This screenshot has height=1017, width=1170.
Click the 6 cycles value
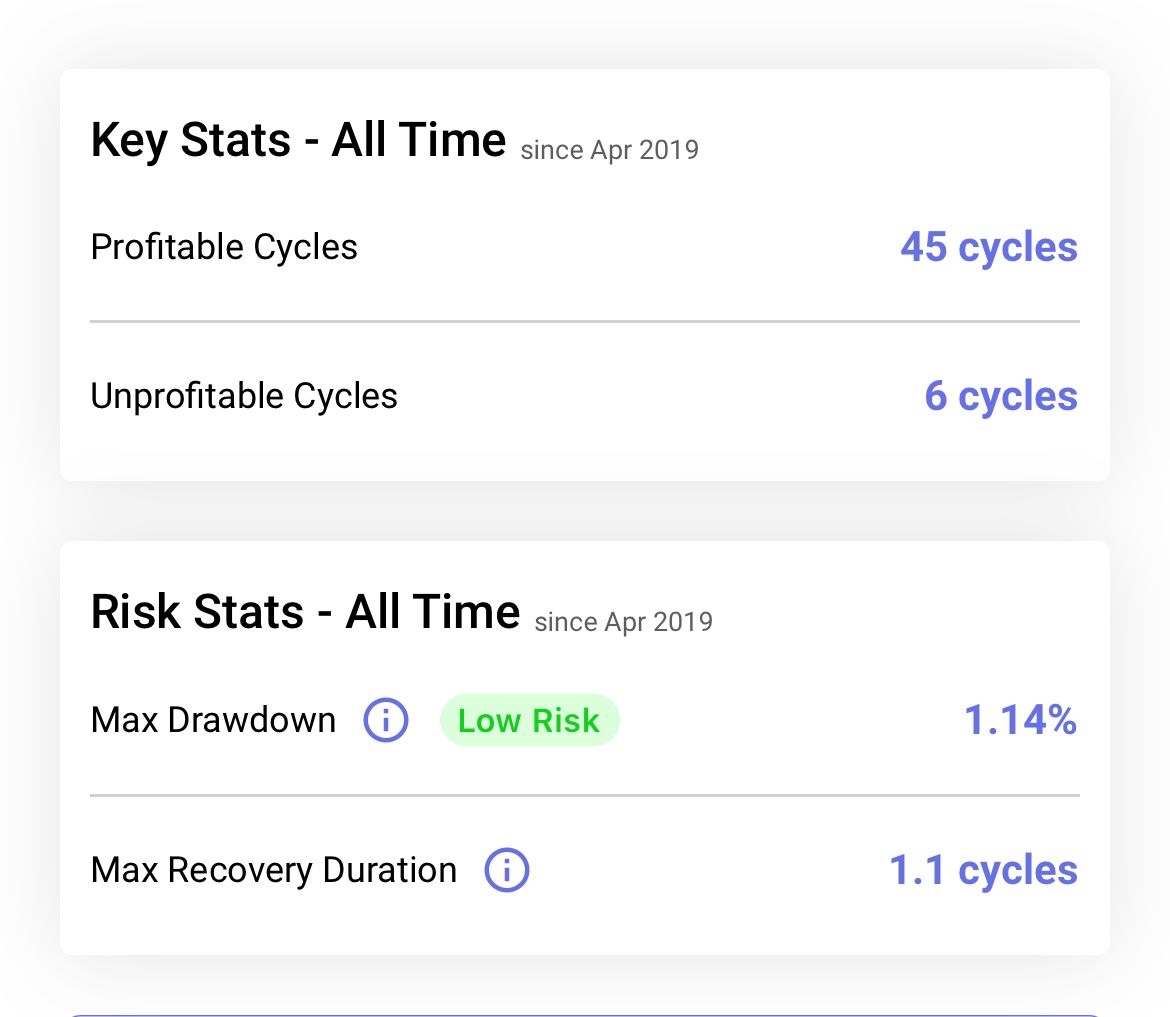tap(1001, 395)
